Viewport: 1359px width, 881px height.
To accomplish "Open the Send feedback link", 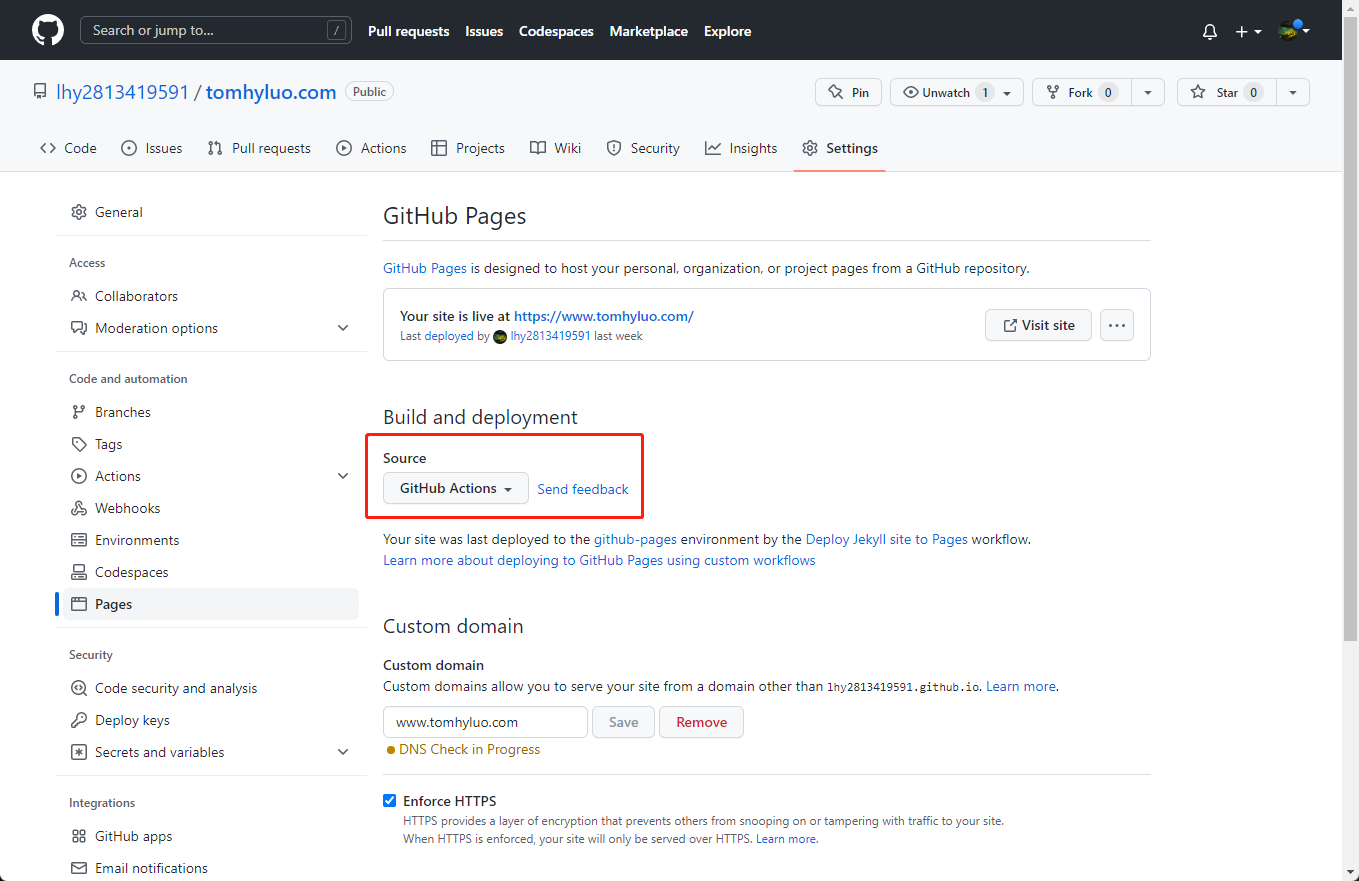I will (583, 489).
